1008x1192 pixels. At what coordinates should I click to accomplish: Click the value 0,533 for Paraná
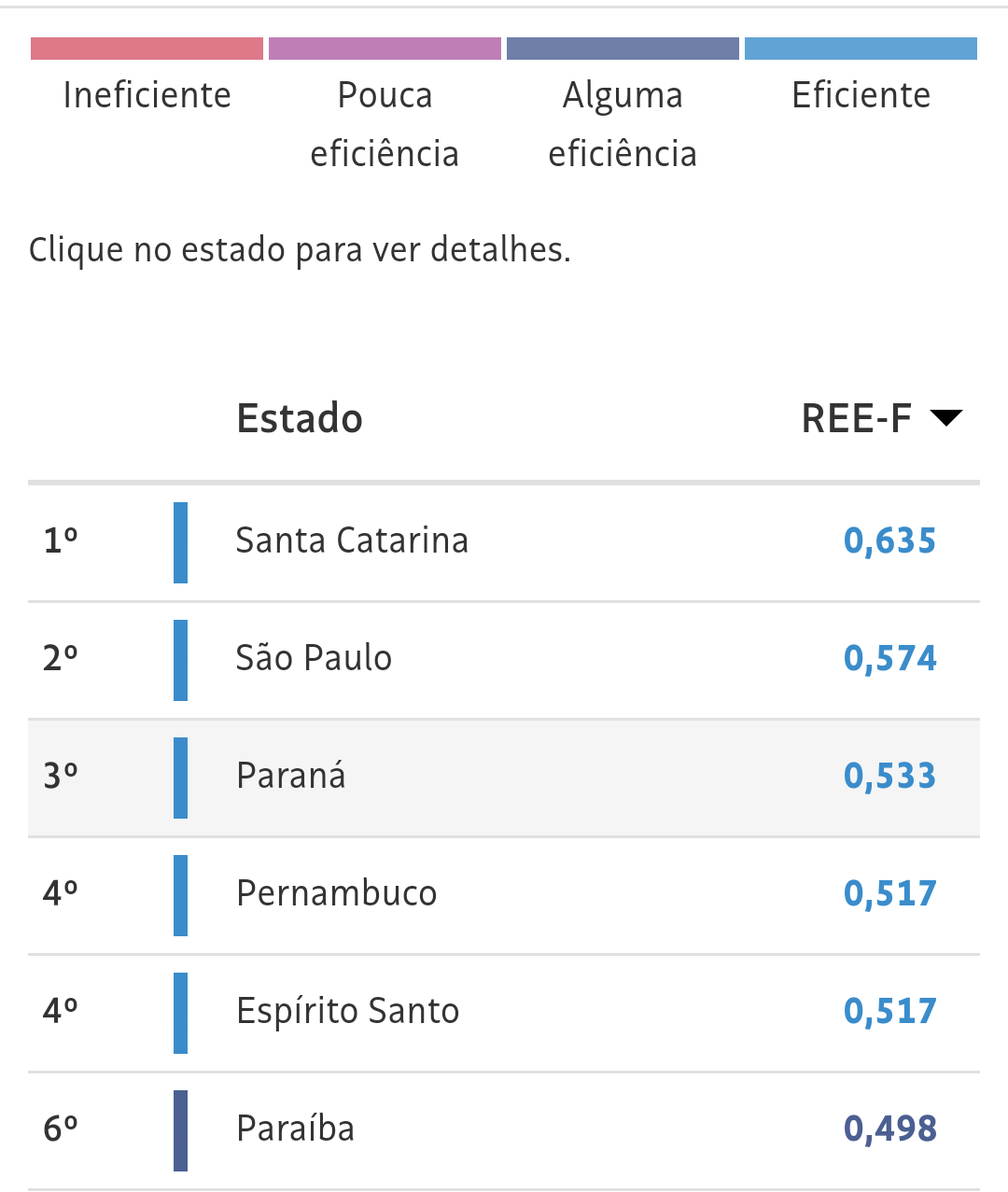[889, 776]
